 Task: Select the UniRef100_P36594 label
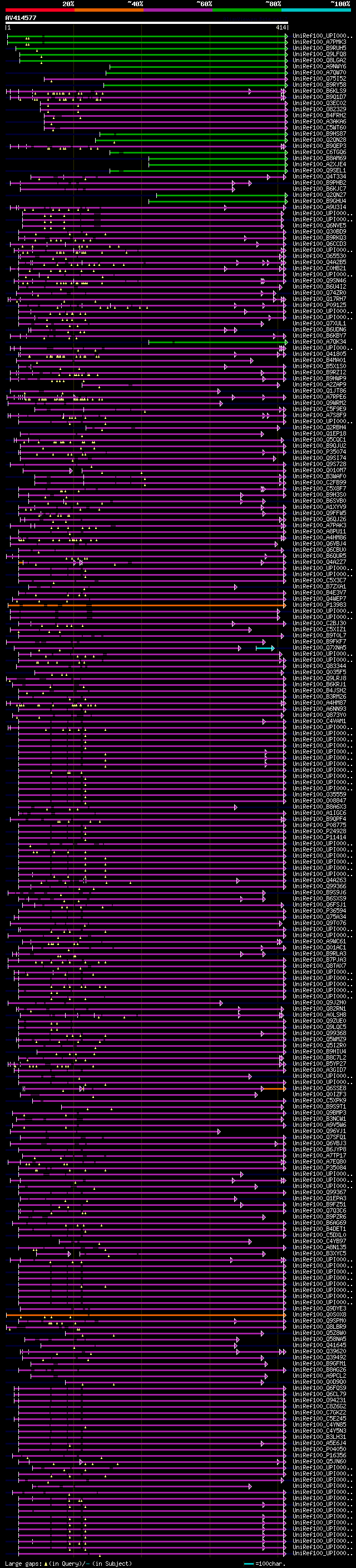[319, 911]
